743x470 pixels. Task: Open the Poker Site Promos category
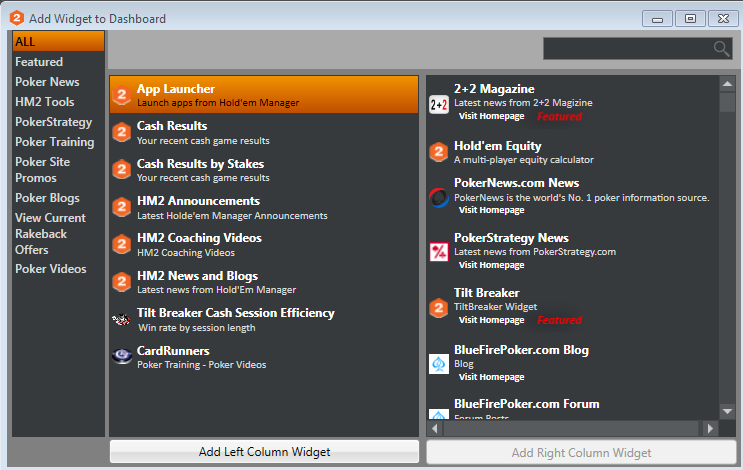pyautogui.click(x=43, y=170)
